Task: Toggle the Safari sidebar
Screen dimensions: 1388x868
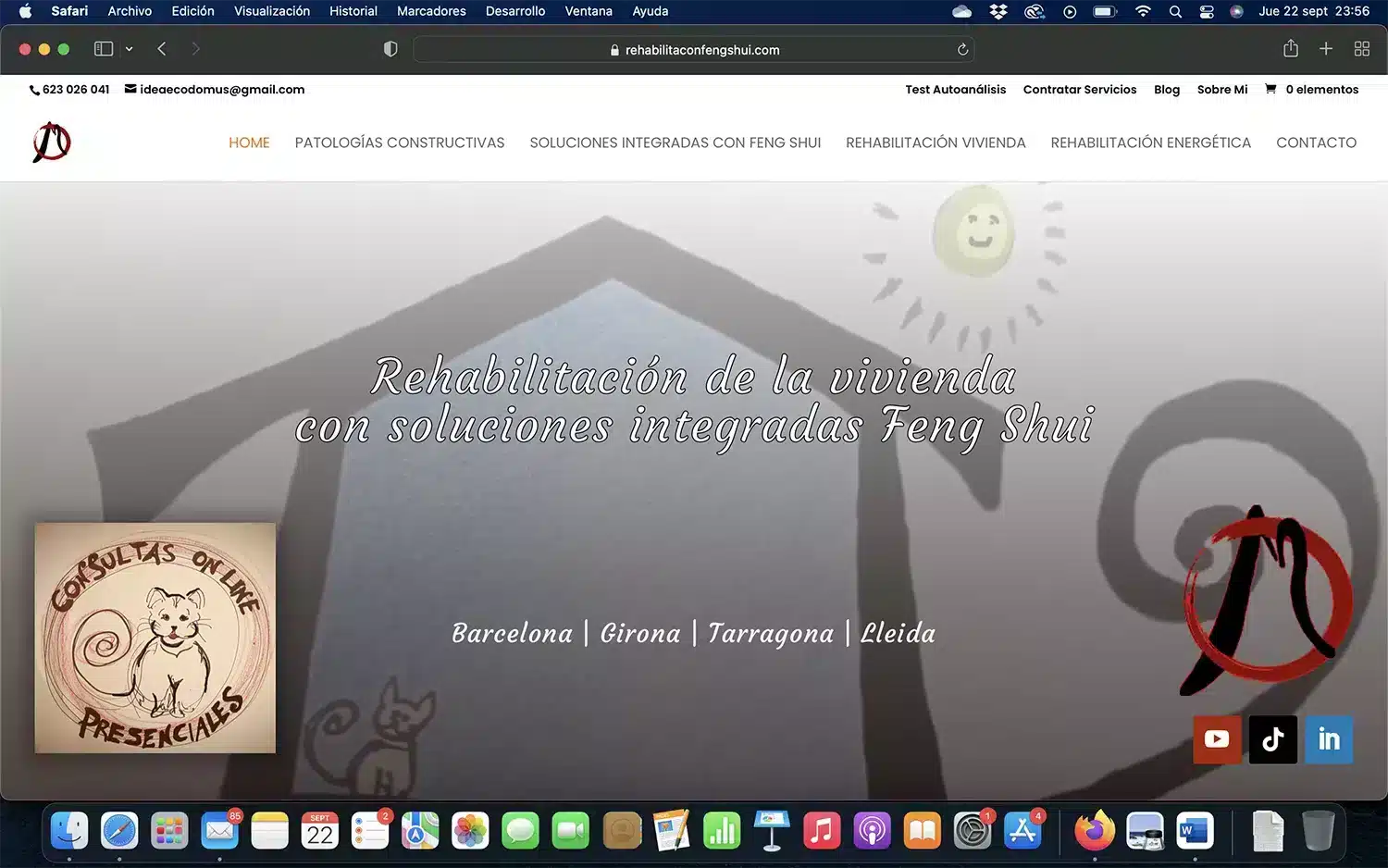Action: pyautogui.click(x=104, y=49)
